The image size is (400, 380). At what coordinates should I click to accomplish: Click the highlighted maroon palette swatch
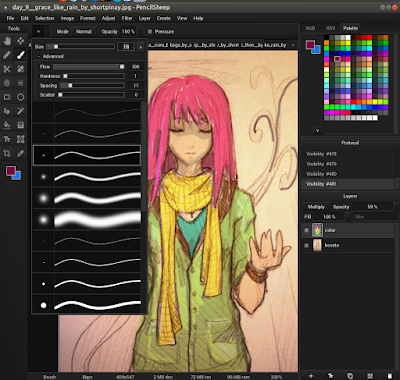(x=337, y=59)
